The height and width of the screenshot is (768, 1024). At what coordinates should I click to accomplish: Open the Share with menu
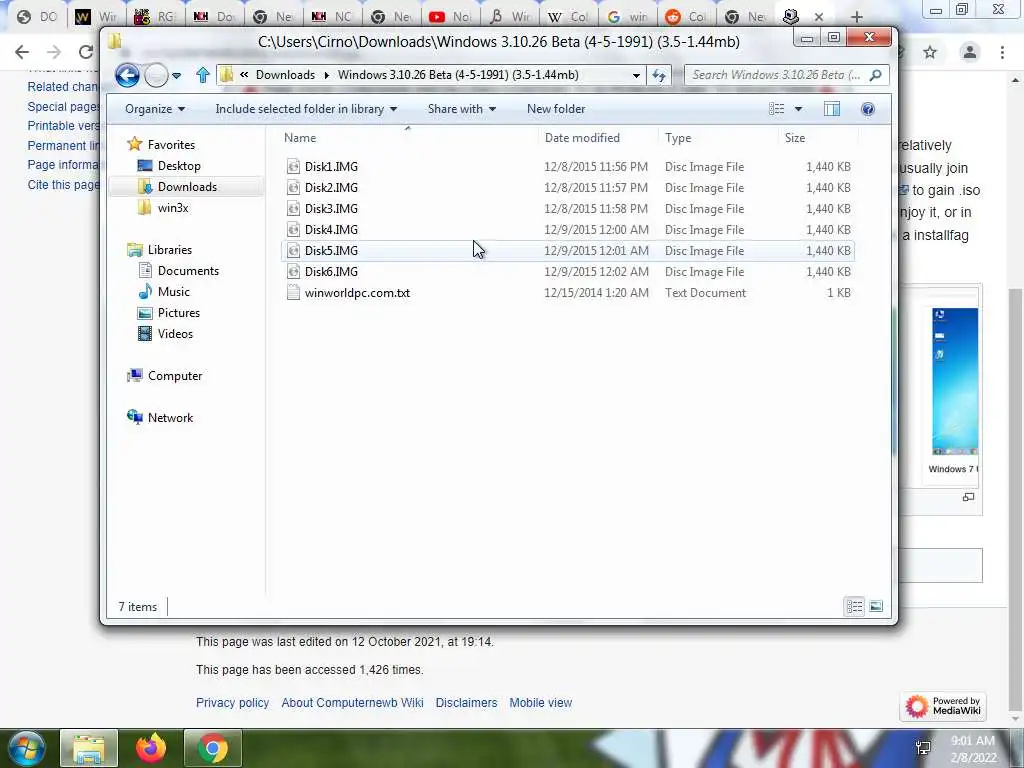coord(462,109)
